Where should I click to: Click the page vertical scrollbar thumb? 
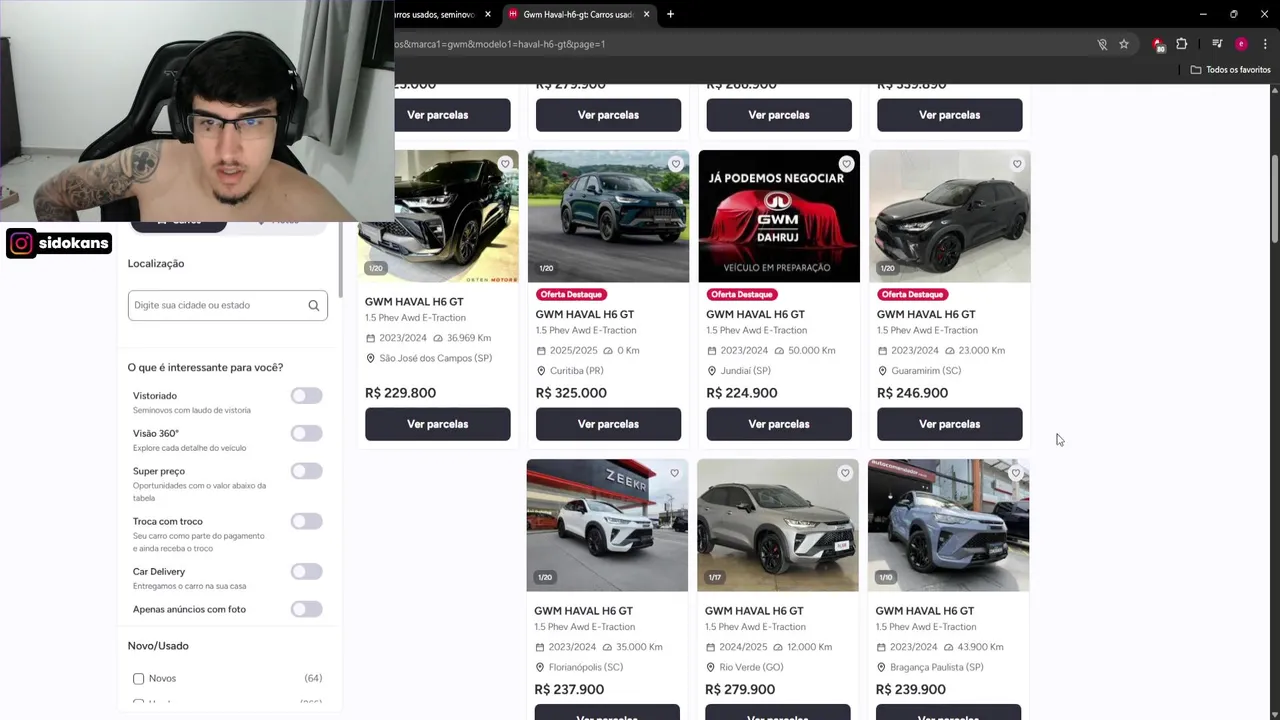click(1274, 198)
